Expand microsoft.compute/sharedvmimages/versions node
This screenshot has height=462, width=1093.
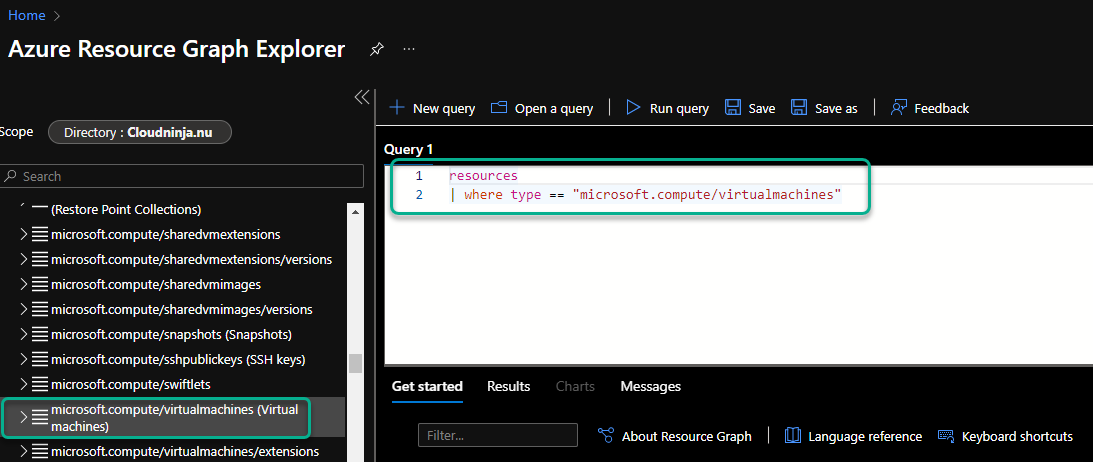[24, 309]
